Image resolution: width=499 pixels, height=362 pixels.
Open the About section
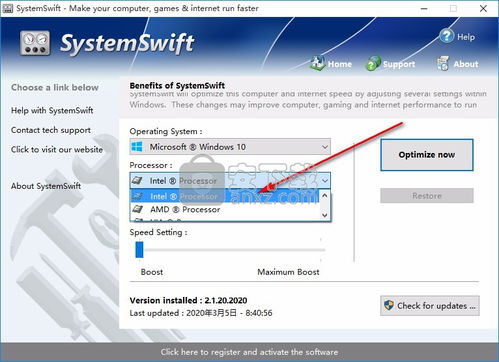[457, 64]
